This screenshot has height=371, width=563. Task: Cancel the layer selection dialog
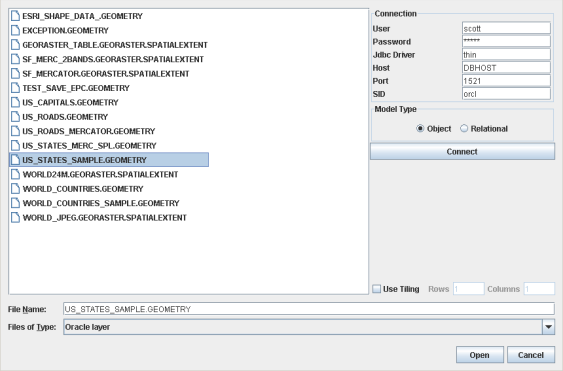point(531,355)
